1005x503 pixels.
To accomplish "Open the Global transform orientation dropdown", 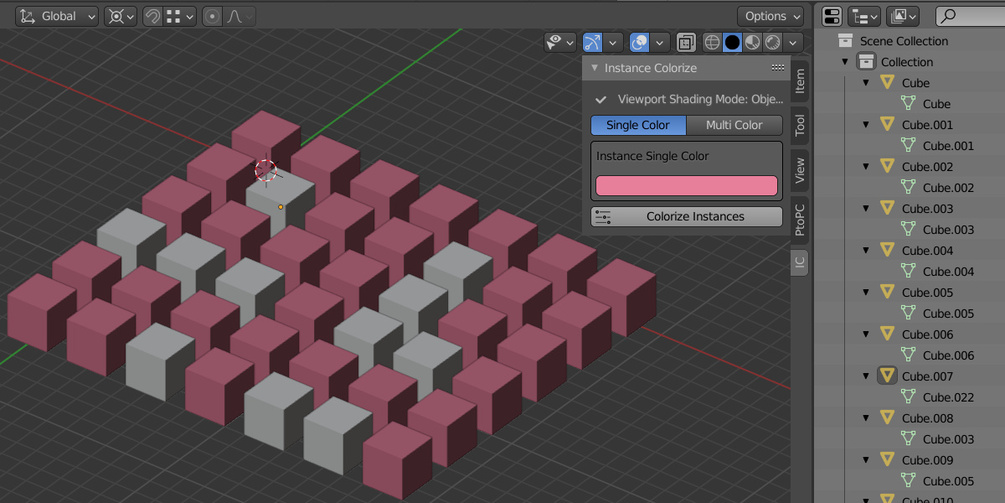I will tap(56, 17).
